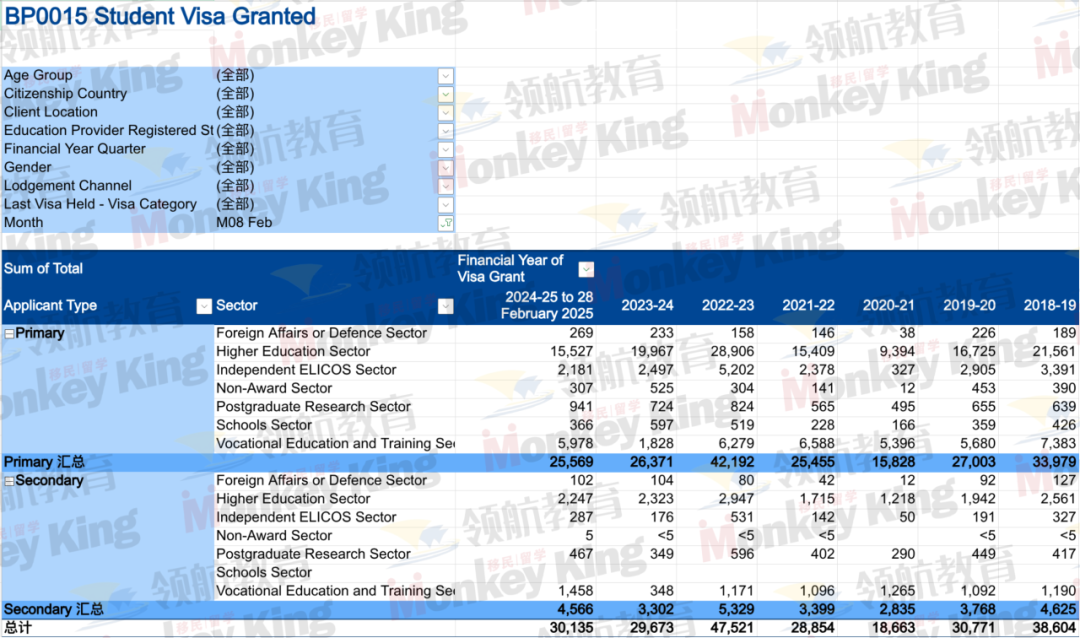Screen dimensions: 1080x638
Task: Collapse the Secondary applicant group
Action: [x=9, y=481]
